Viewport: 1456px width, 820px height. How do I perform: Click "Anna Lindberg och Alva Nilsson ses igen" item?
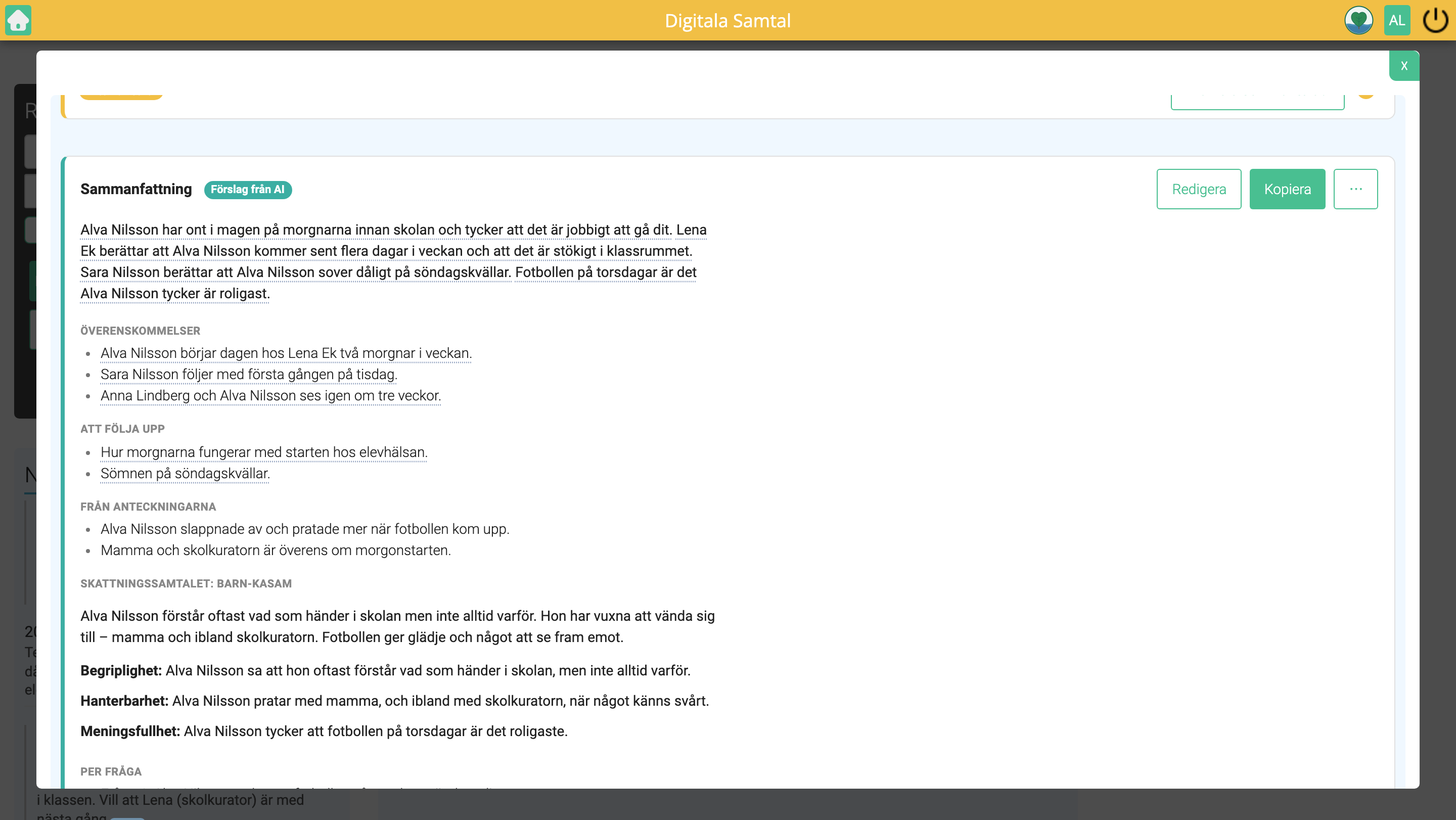[271, 395]
